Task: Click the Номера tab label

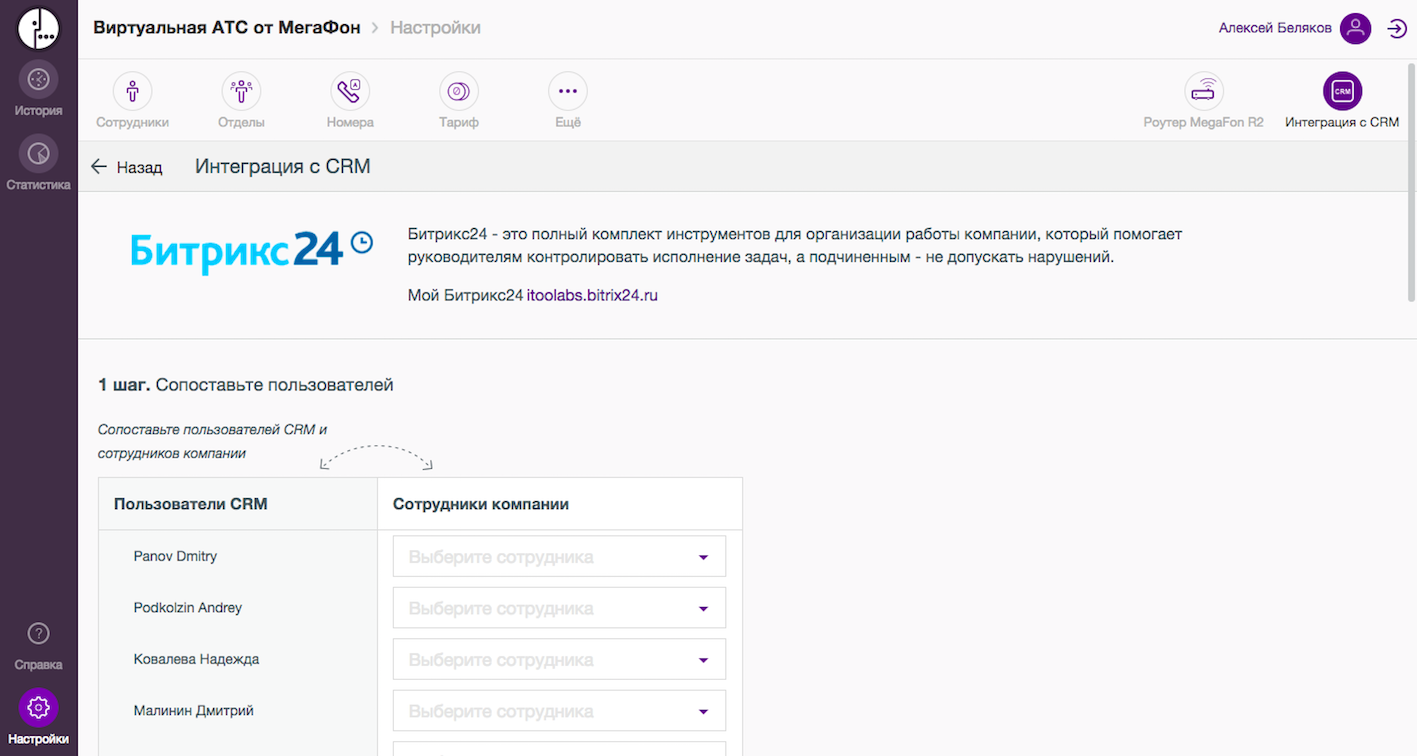Action: (350, 123)
